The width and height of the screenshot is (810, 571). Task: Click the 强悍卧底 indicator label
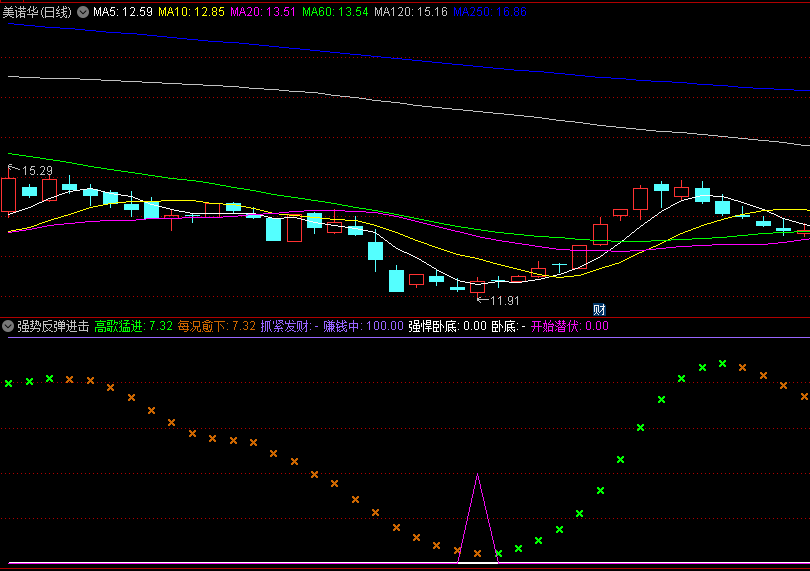pos(447,326)
